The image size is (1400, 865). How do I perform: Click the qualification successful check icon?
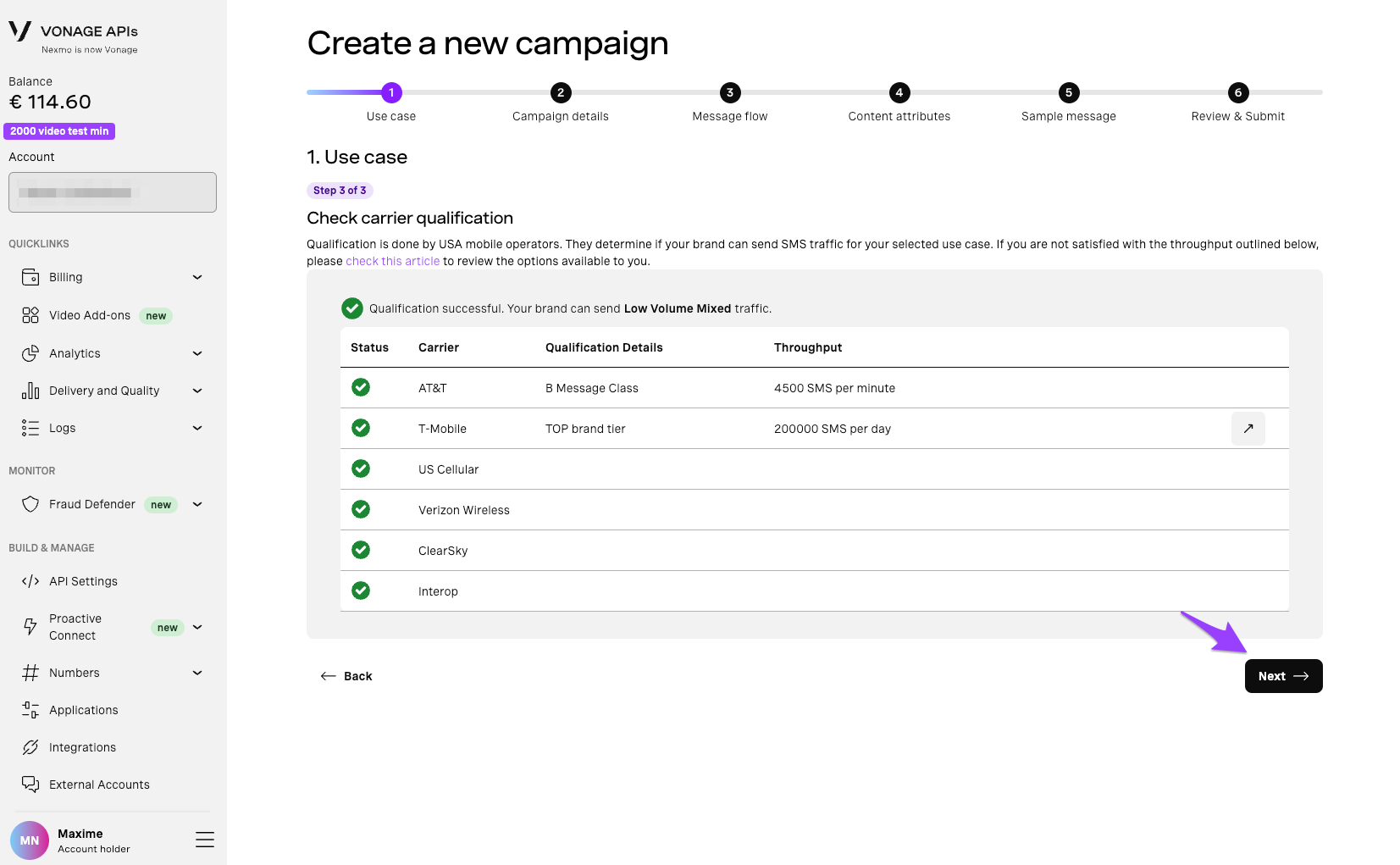click(352, 308)
